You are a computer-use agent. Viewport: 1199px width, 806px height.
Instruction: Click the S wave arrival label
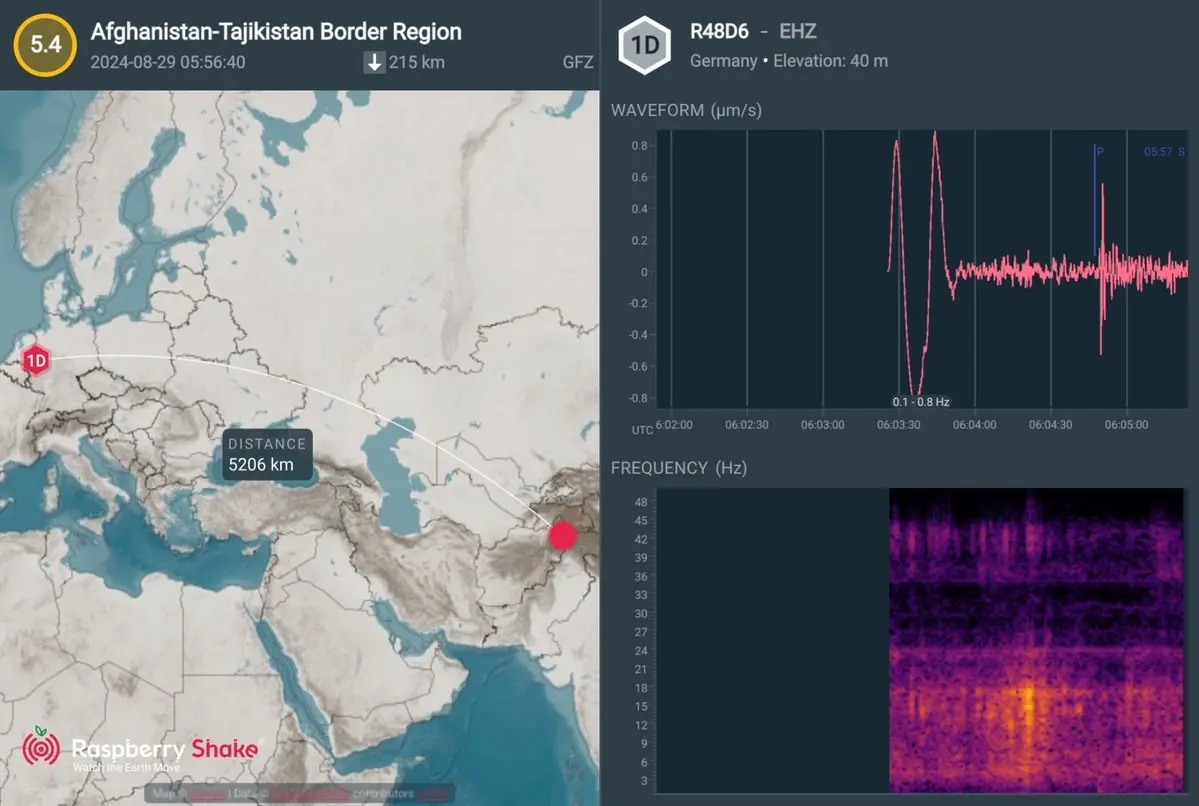(1180, 152)
